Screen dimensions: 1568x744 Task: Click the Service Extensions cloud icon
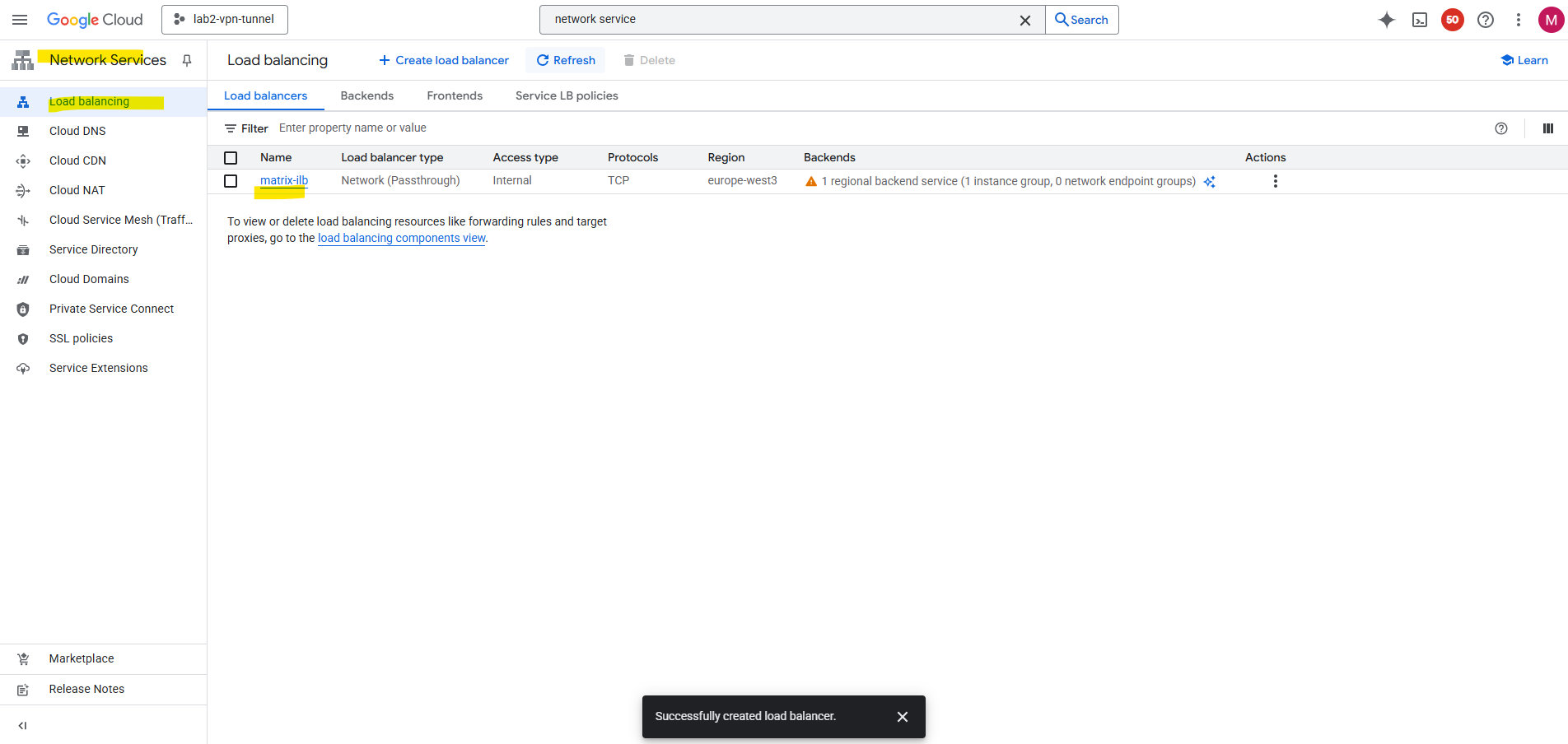pyautogui.click(x=23, y=369)
